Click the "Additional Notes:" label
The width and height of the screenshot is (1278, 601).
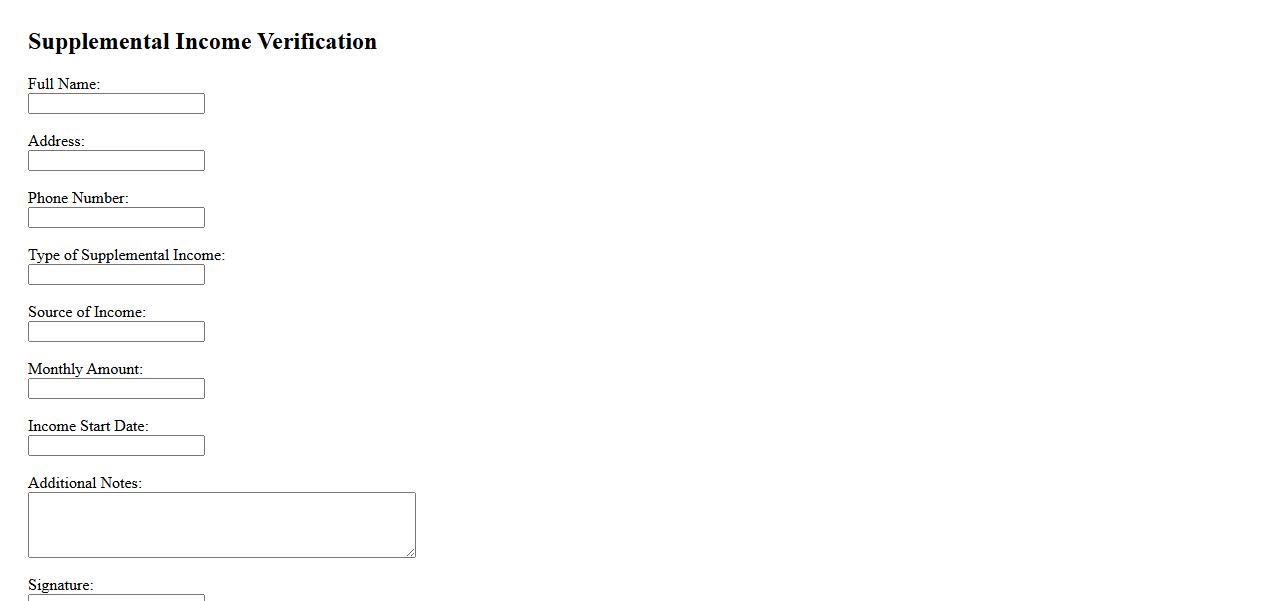(85, 483)
